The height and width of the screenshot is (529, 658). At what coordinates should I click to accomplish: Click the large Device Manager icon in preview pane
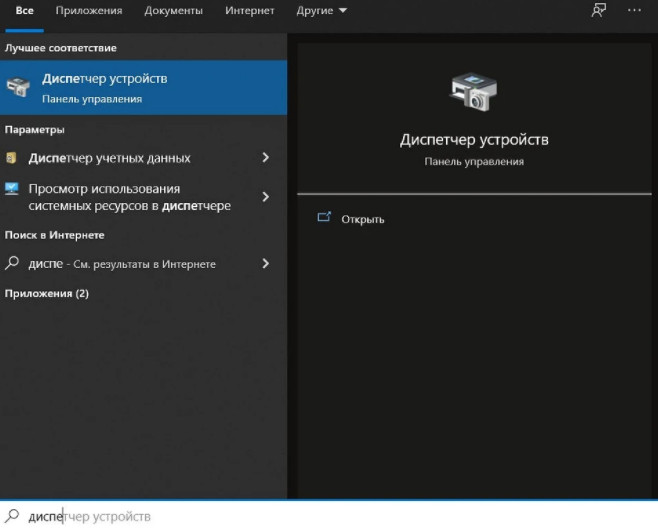pos(473,93)
